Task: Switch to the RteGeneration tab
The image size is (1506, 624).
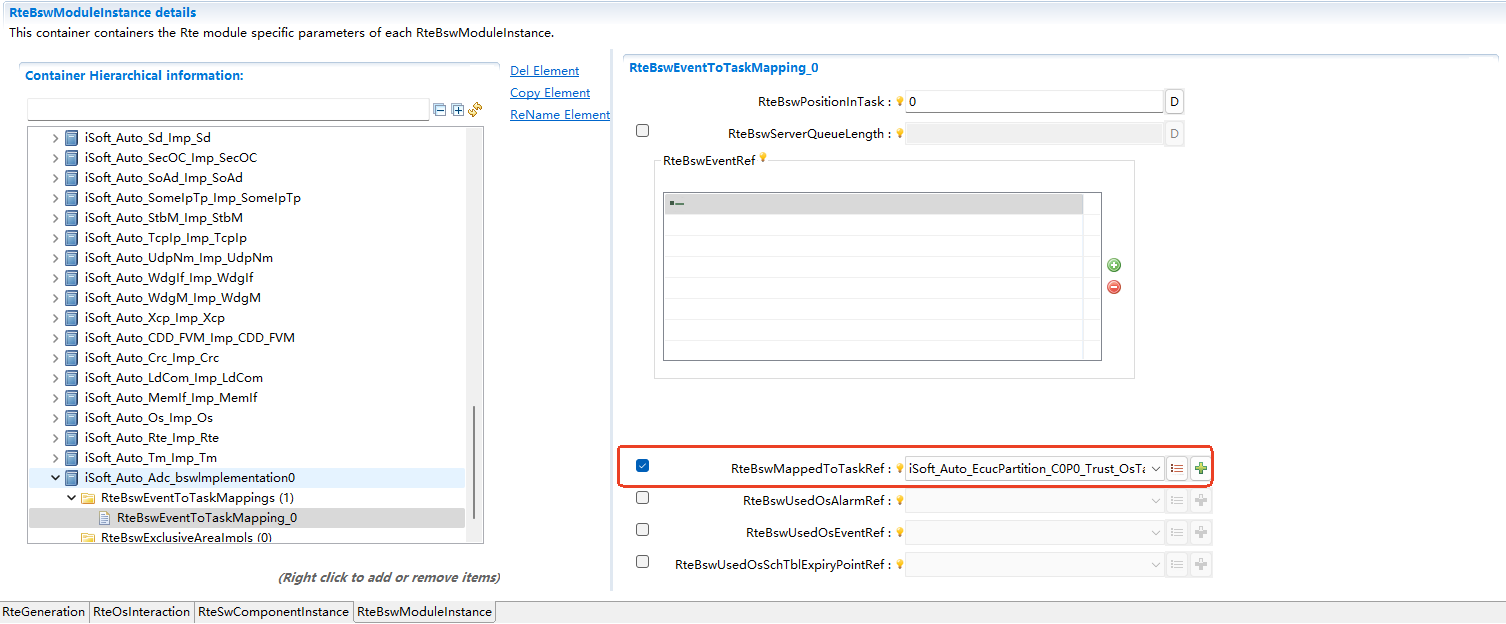Action: click(x=44, y=612)
